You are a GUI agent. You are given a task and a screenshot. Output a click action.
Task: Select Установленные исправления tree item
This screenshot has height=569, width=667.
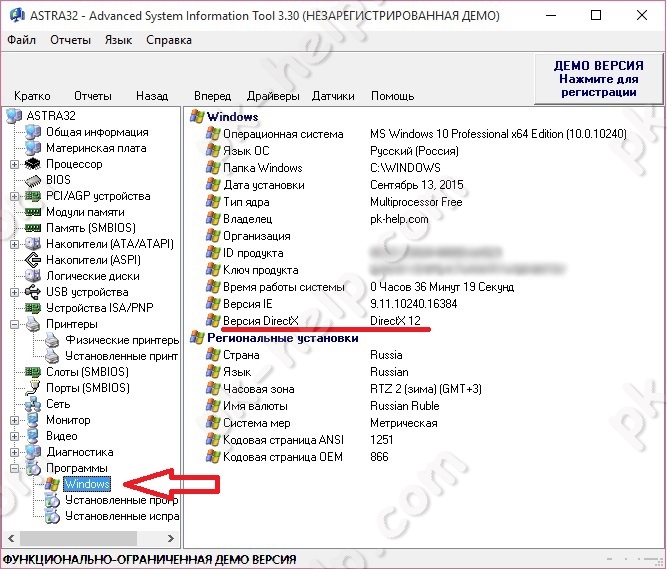point(122,516)
